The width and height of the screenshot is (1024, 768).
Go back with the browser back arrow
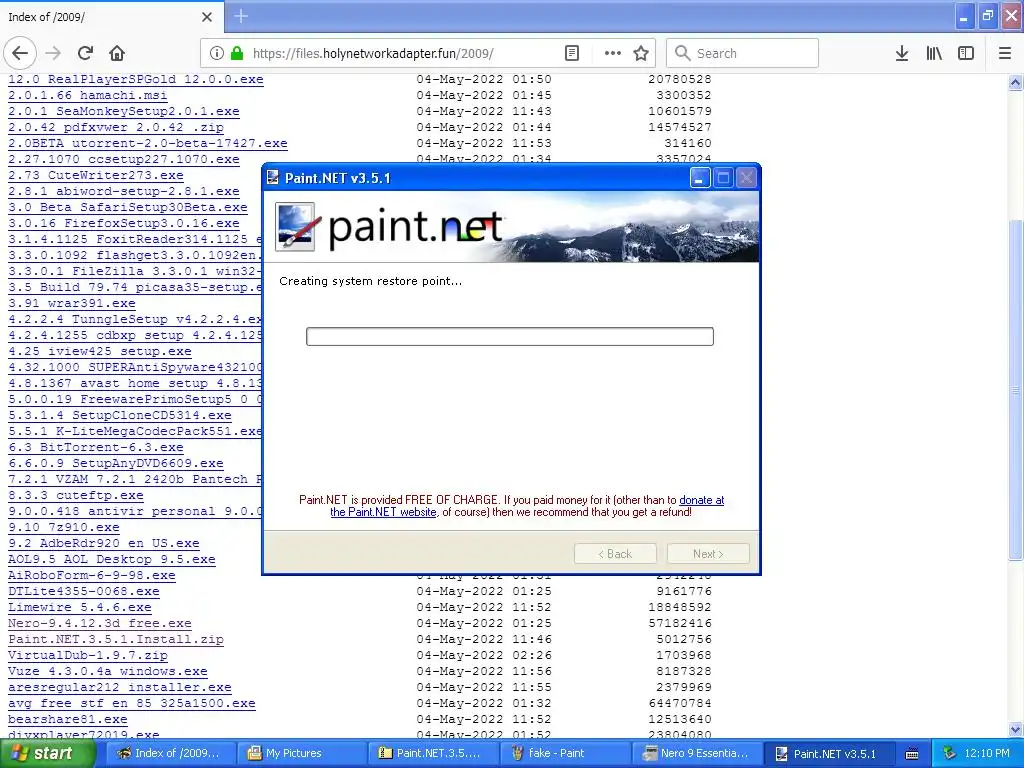[20, 53]
